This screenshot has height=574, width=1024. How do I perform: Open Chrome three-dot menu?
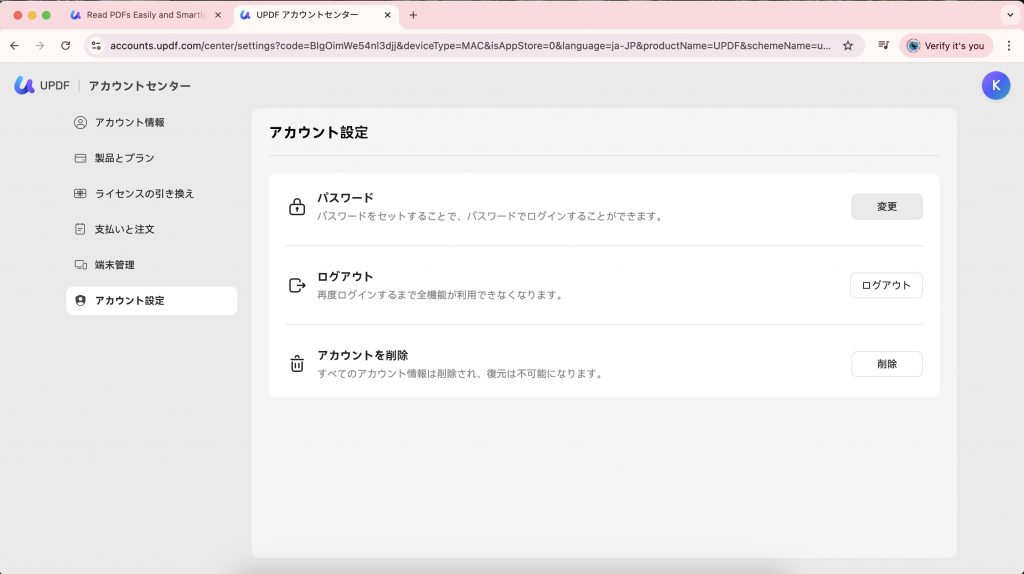coord(1009,46)
